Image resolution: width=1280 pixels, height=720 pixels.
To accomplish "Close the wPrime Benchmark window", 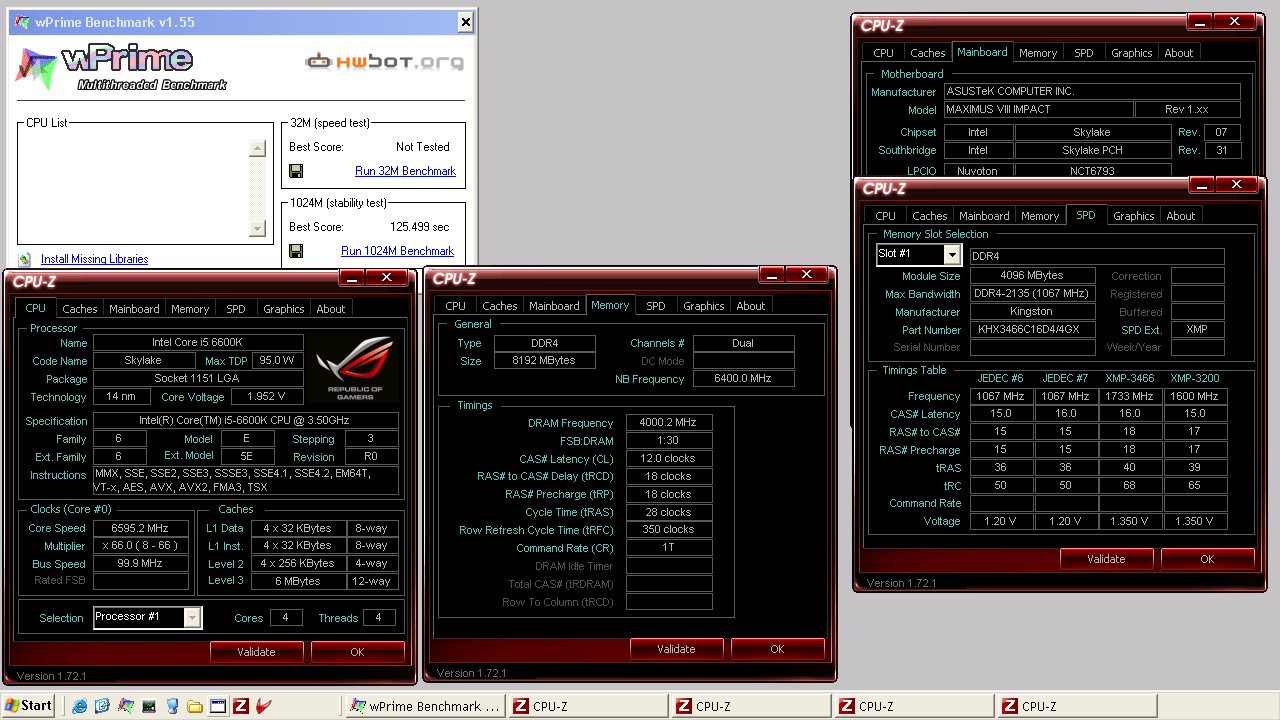I will pos(465,22).
